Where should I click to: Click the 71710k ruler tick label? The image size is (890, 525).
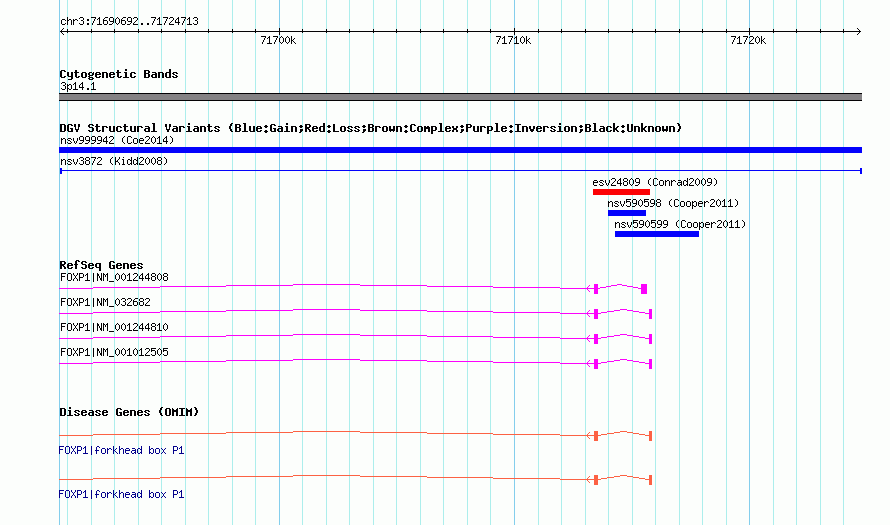[513, 40]
